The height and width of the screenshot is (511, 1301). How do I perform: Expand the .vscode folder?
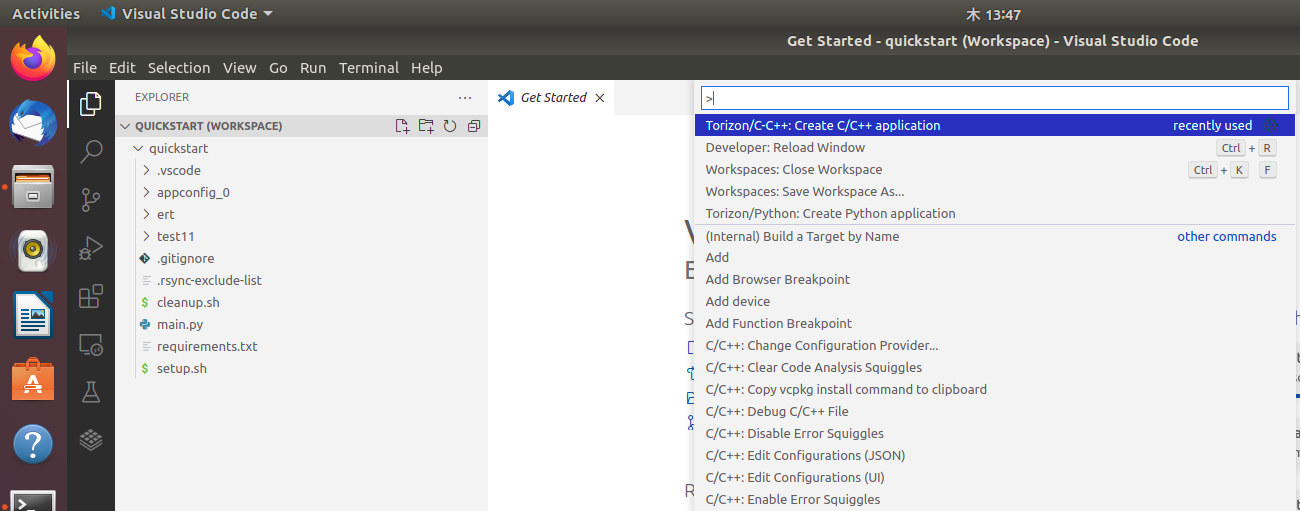147,170
